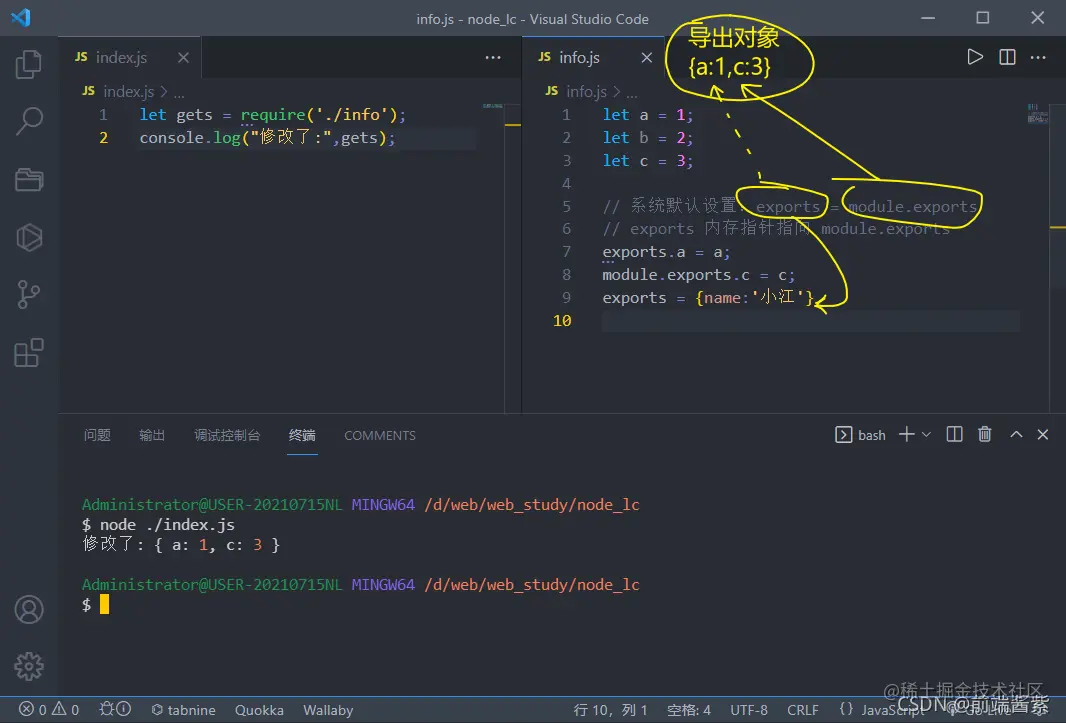Close the index.js tab
Image resolution: width=1066 pixels, height=723 pixels.
183,58
